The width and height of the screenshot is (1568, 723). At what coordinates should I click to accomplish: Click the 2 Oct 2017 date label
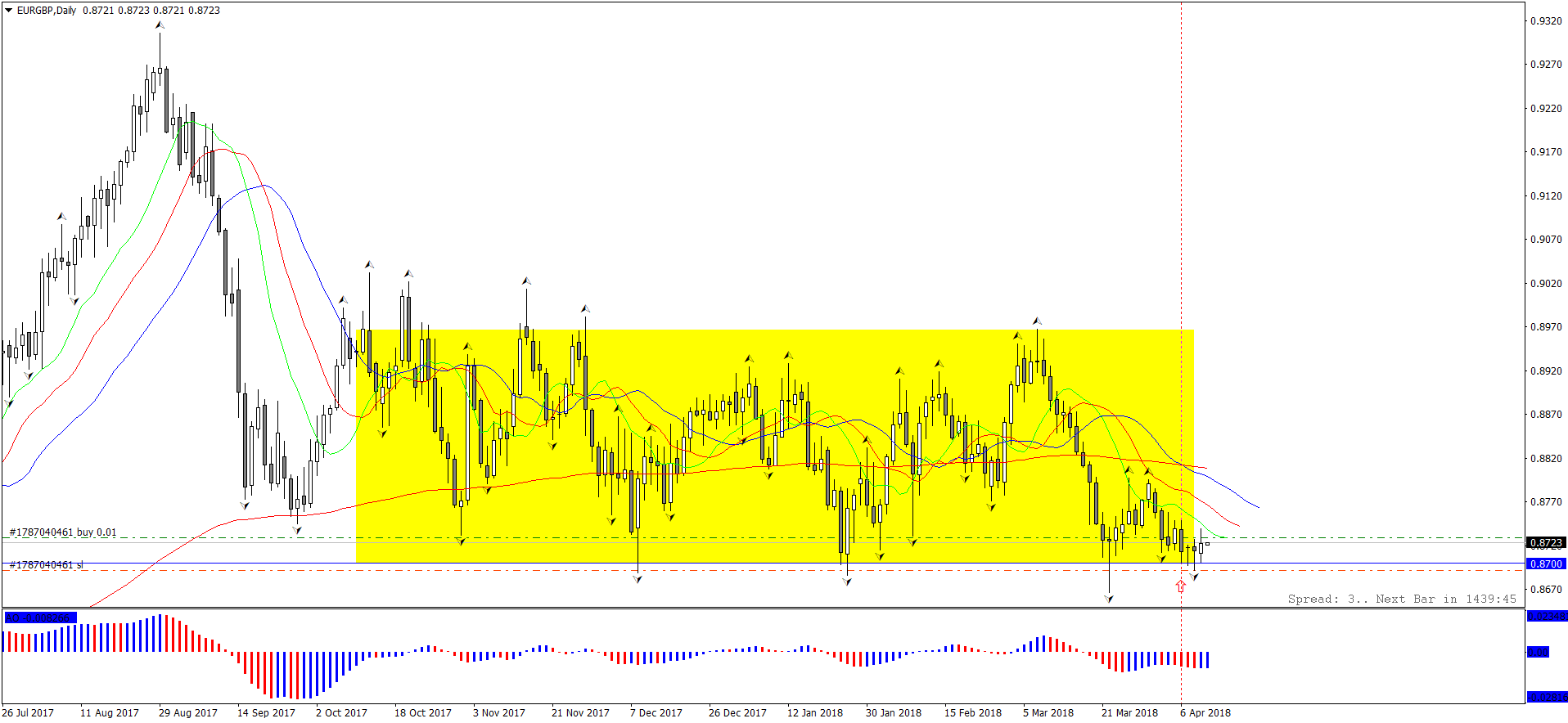click(x=342, y=713)
